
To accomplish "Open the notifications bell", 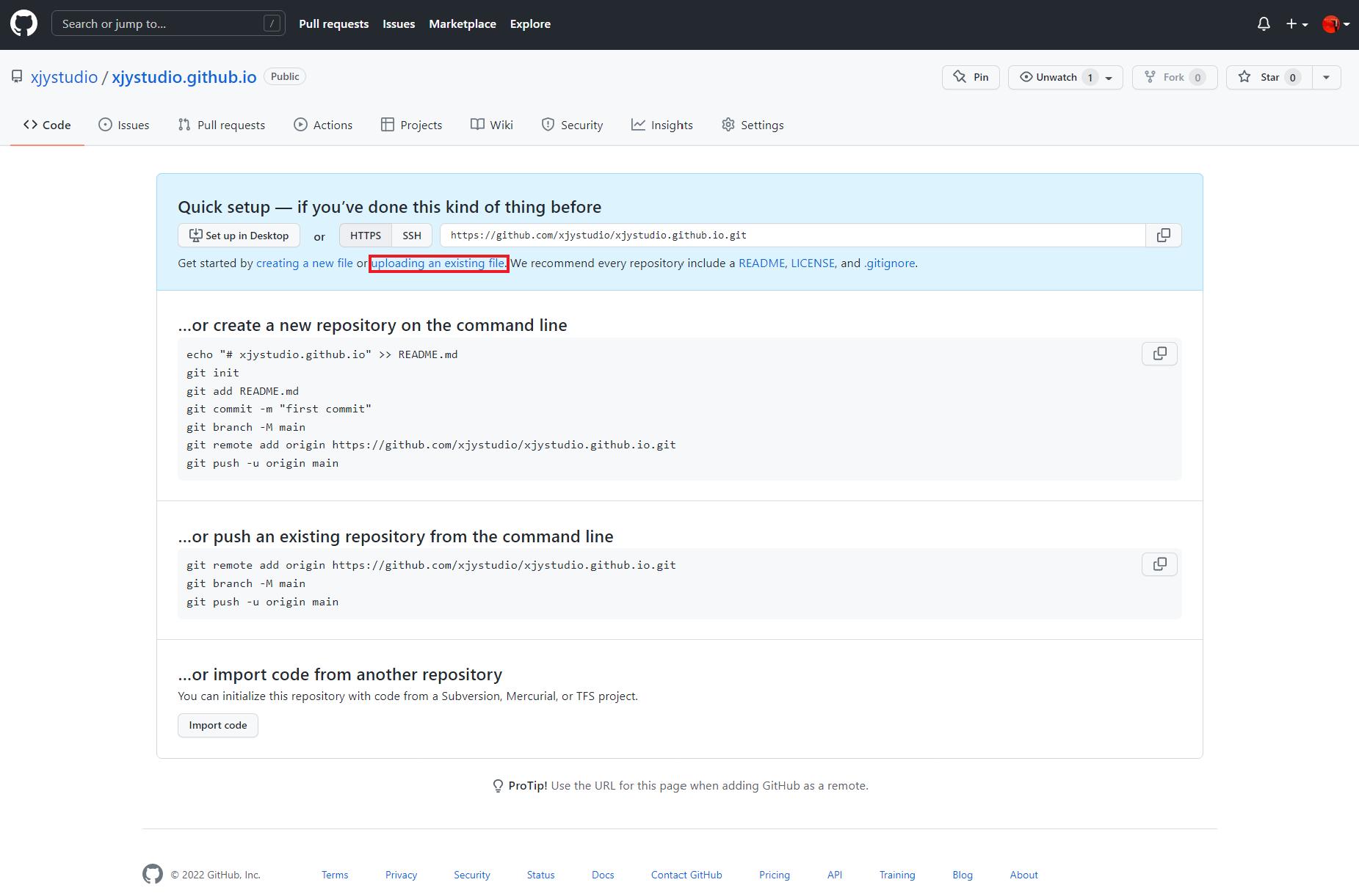I will point(1263,24).
